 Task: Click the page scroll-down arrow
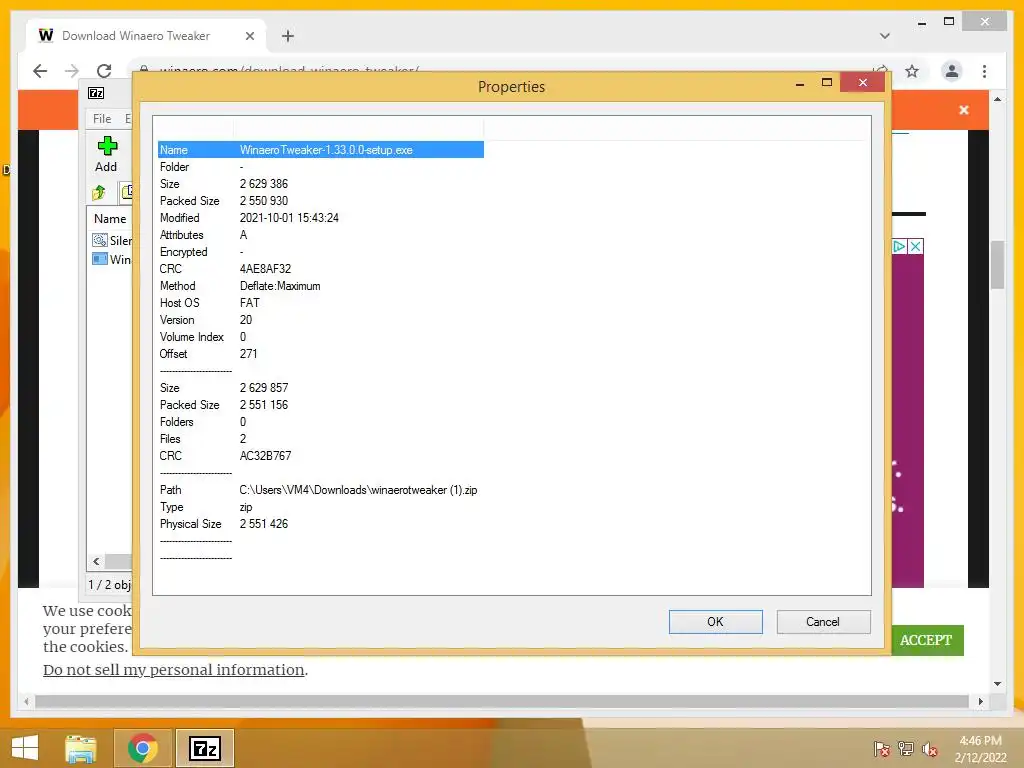pos(997,684)
